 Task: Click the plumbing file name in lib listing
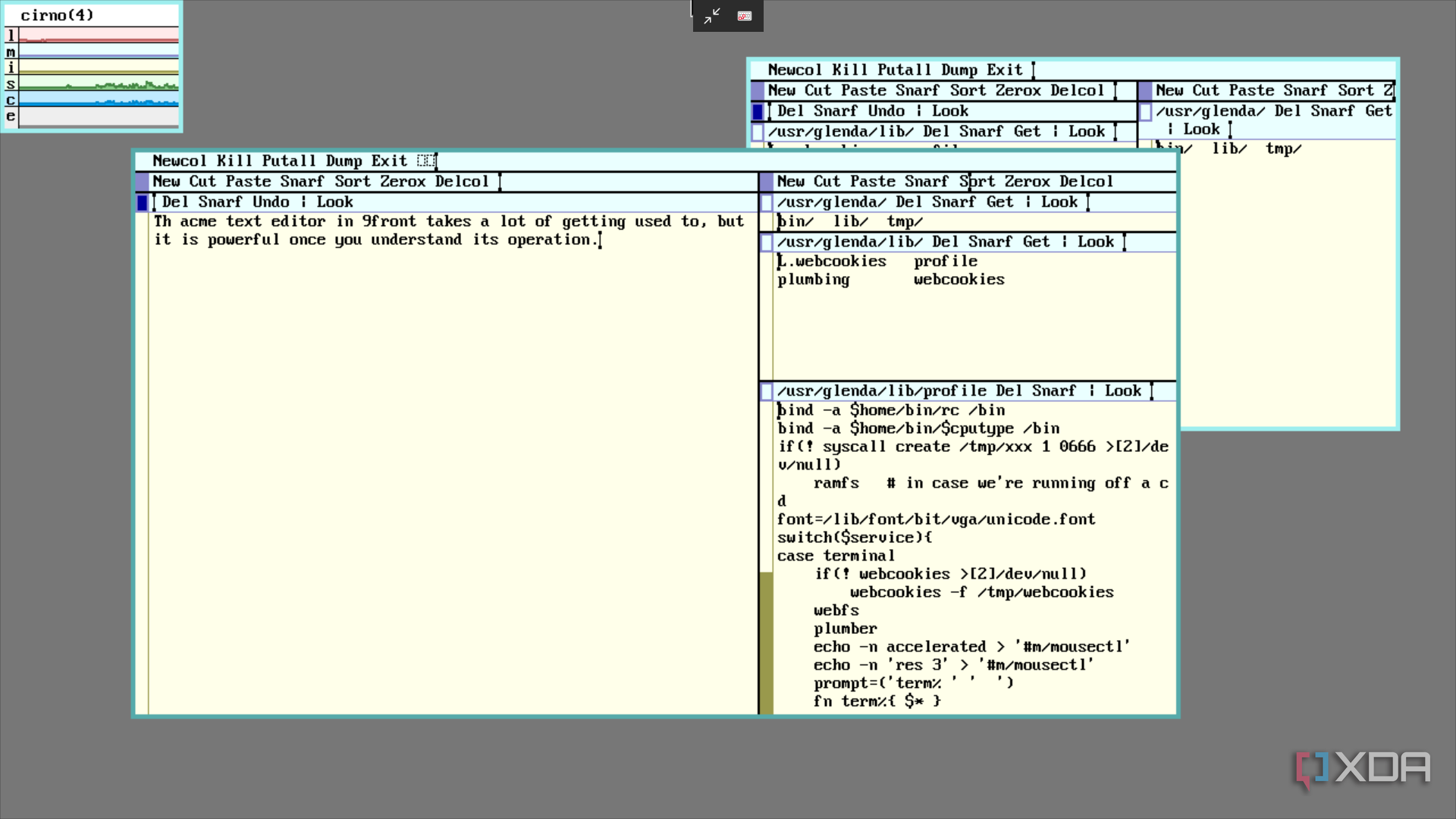click(x=814, y=279)
